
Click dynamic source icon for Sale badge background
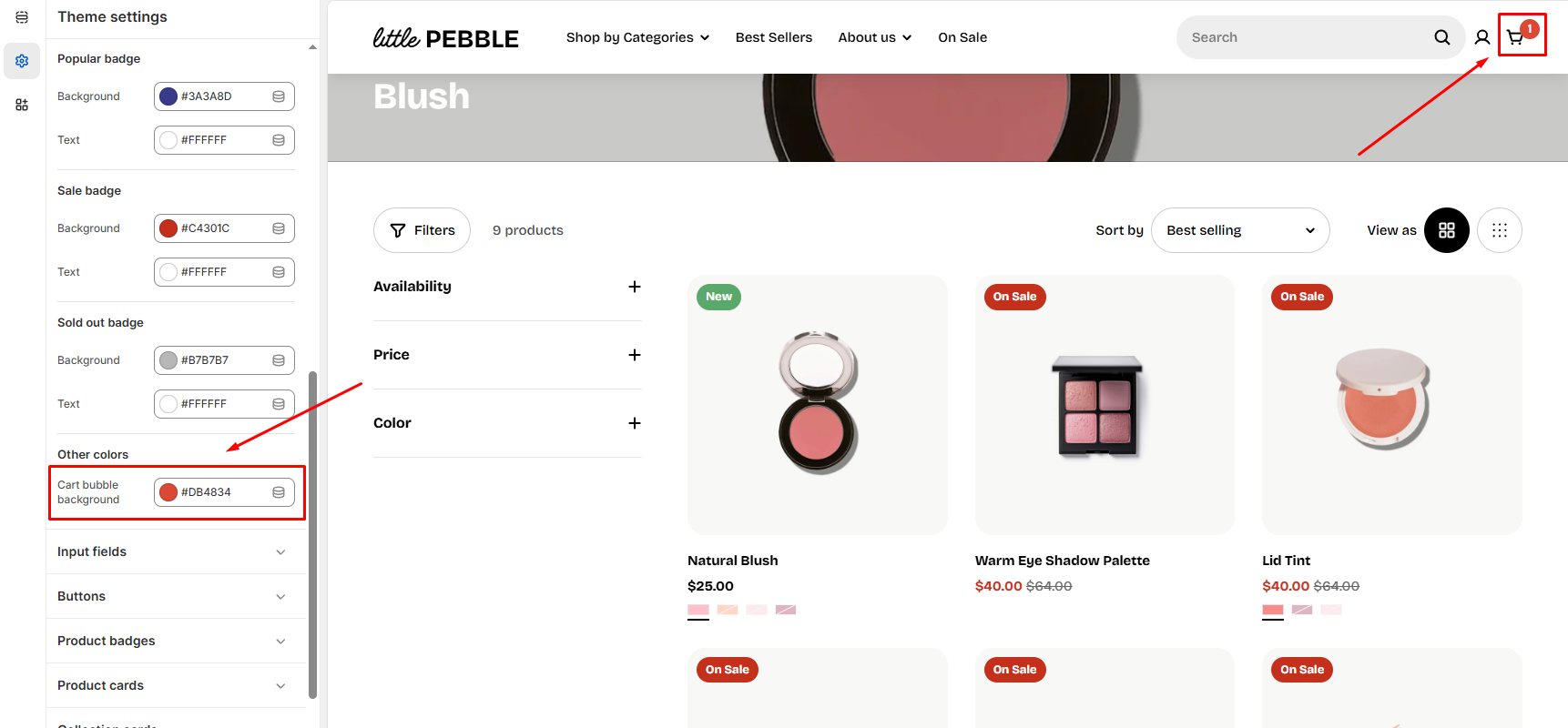coord(279,228)
